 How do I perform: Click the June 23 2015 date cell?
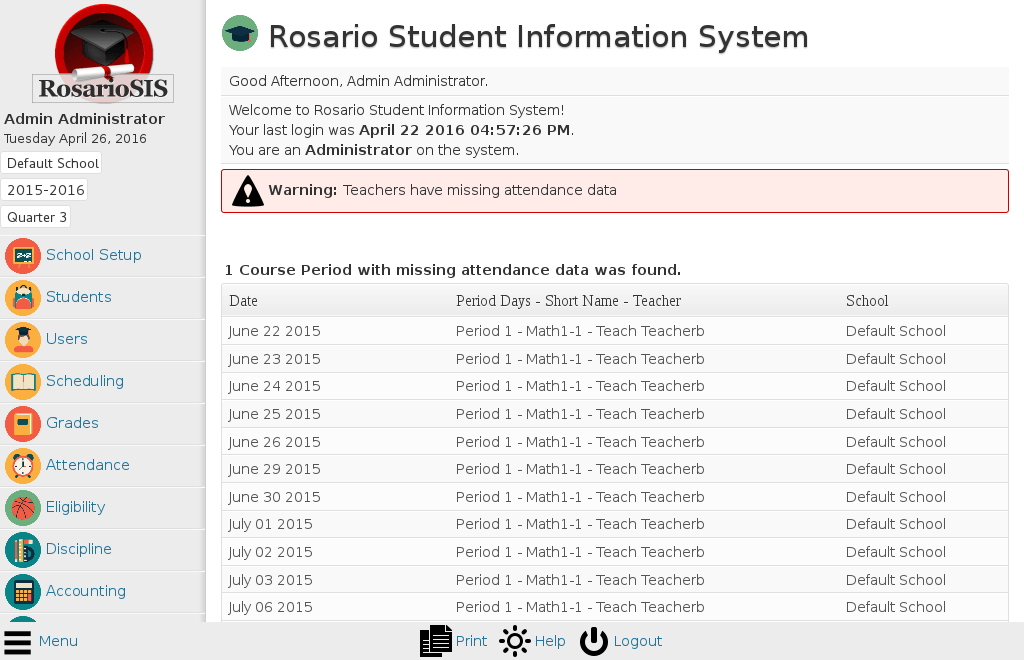pos(274,360)
